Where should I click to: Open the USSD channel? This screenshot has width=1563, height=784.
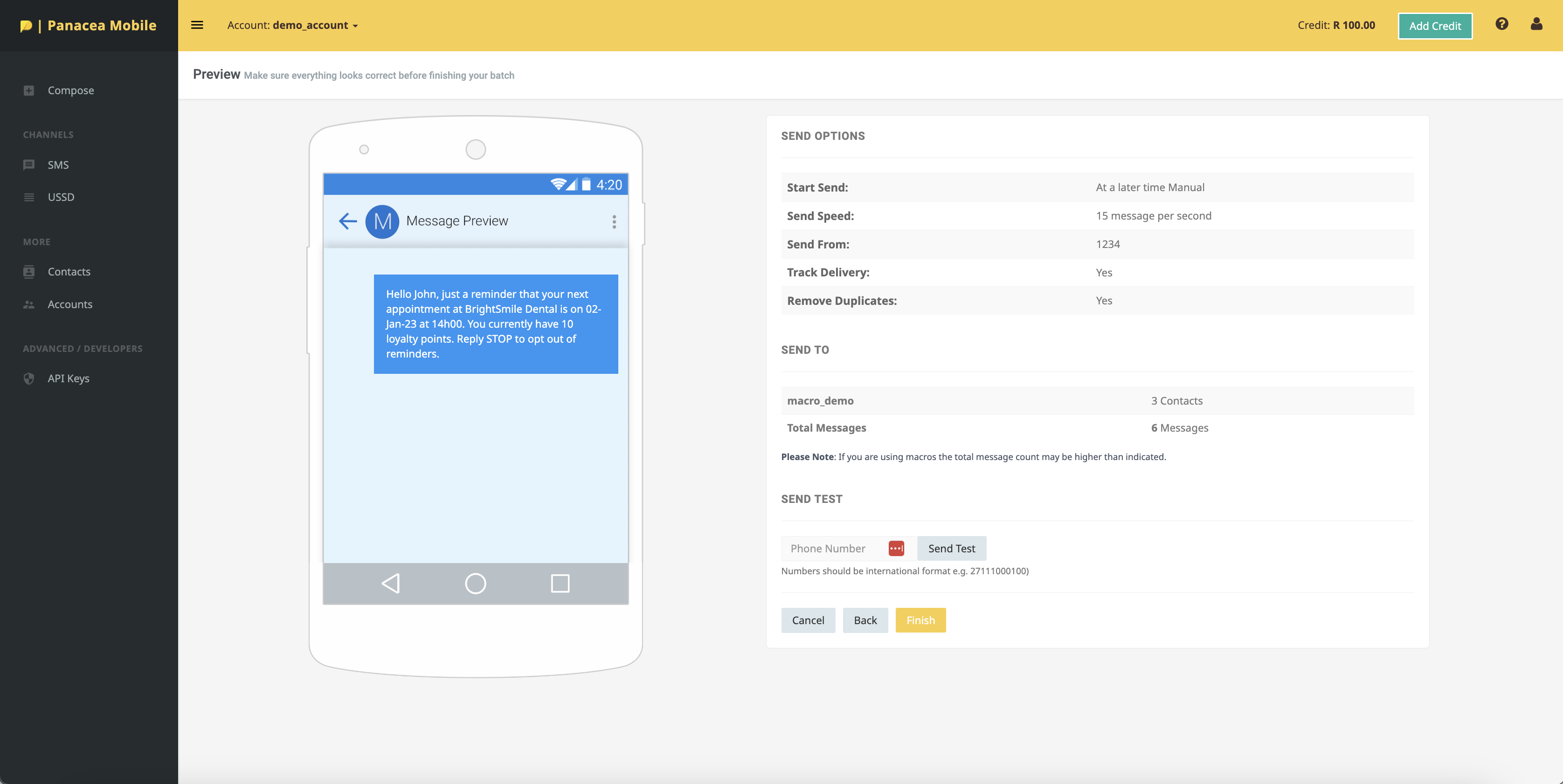pos(61,197)
